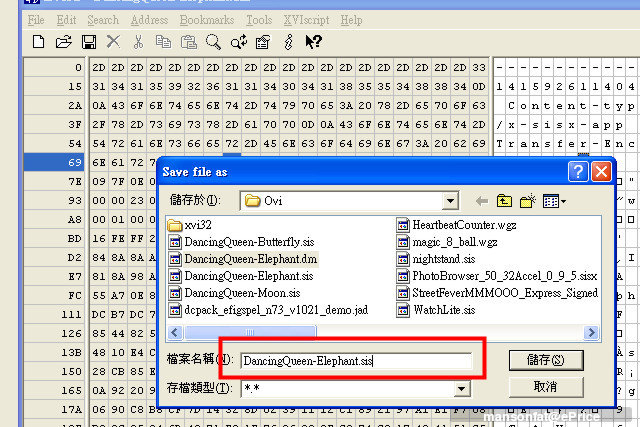Select magic_8_ball.wgz file
Viewport: 640px width, 427px height.
[447, 242]
